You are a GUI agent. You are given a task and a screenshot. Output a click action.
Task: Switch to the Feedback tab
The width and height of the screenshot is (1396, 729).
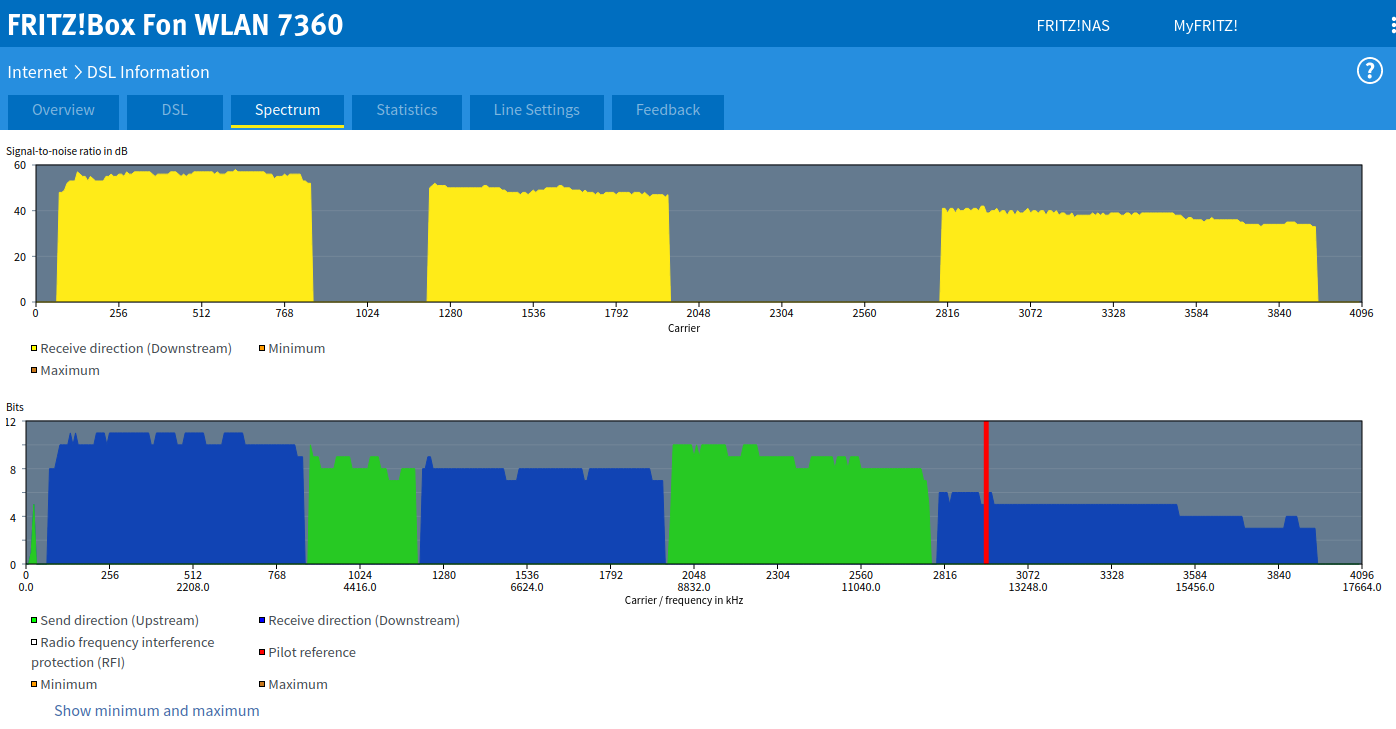(667, 111)
